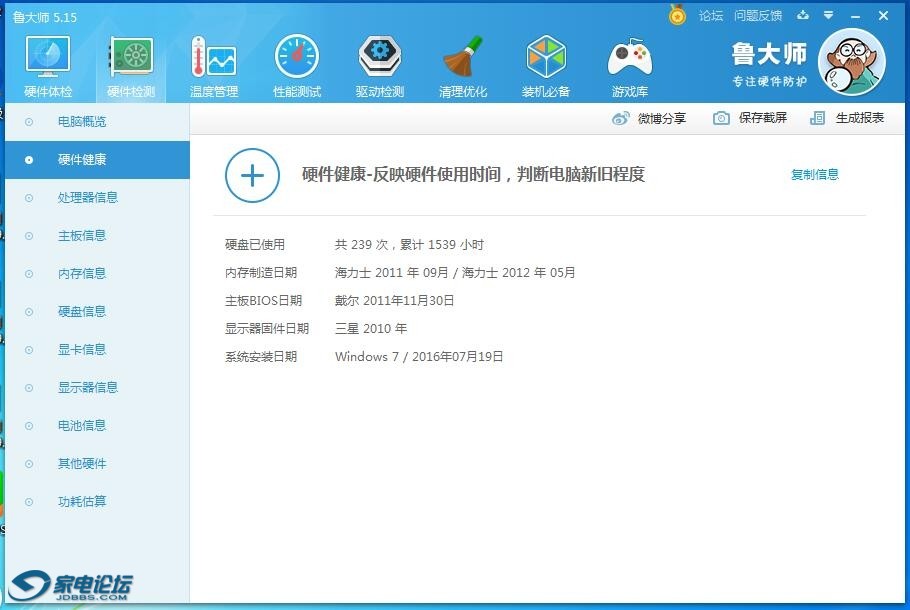Open 电池信息 battery info
This screenshot has width=910, height=610.
click(x=82, y=425)
